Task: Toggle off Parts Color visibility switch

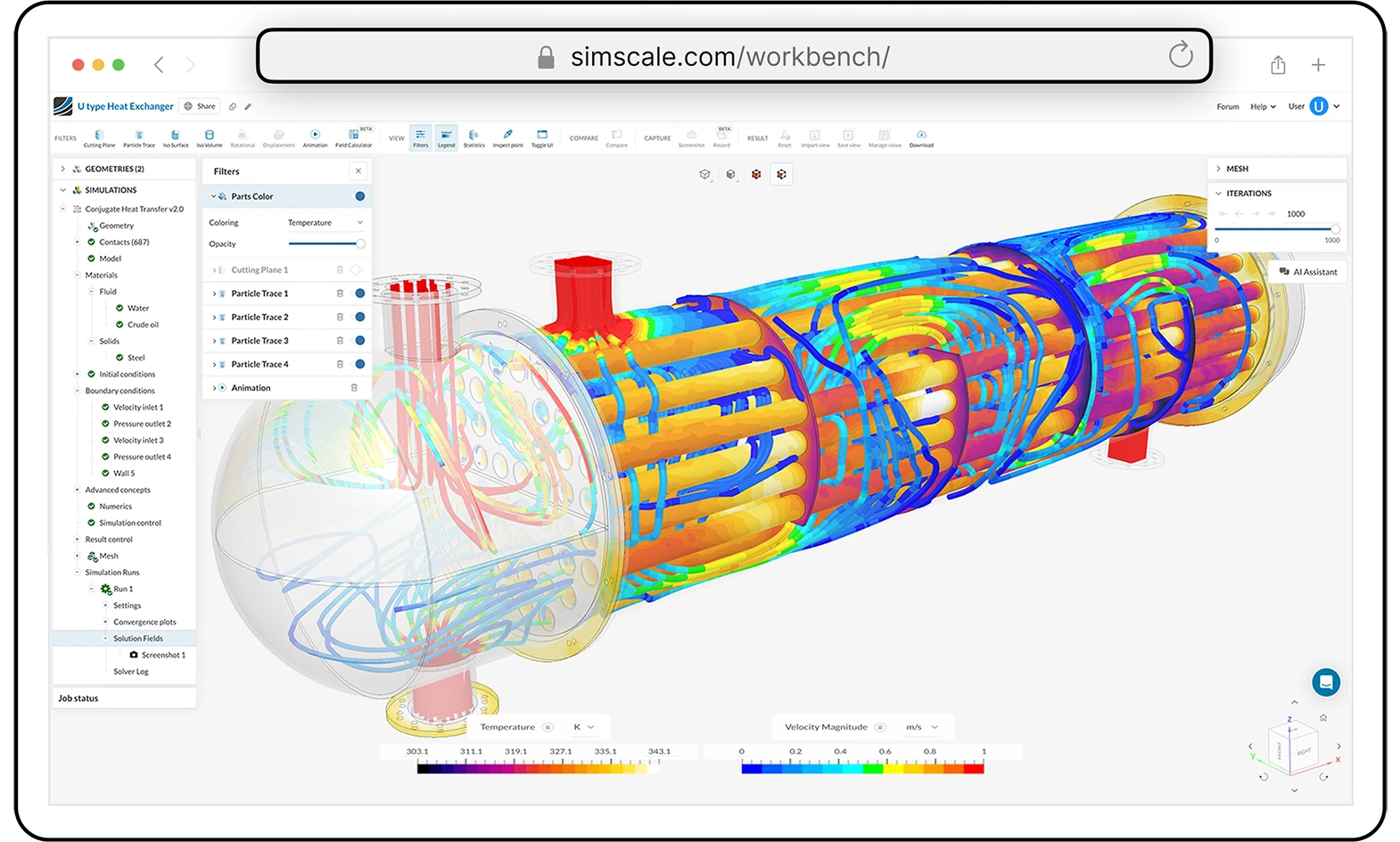Action: point(360,196)
